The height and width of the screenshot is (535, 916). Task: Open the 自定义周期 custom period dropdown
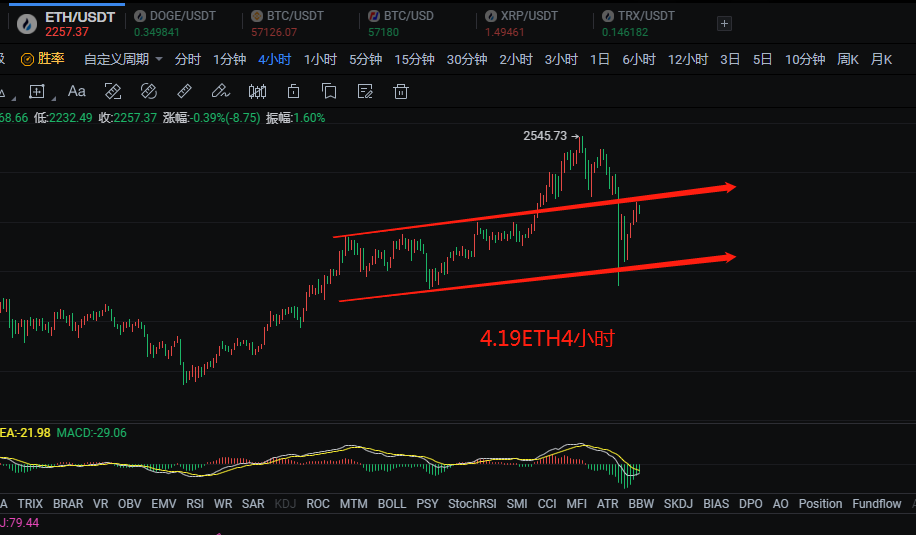point(123,59)
